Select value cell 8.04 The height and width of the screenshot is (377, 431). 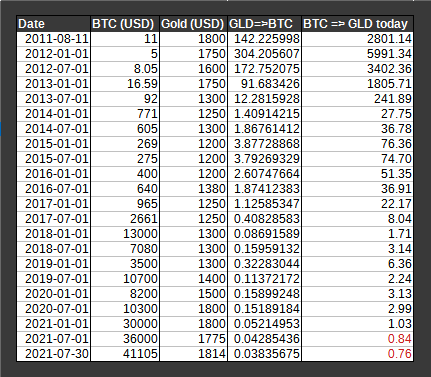coord(358,219)
